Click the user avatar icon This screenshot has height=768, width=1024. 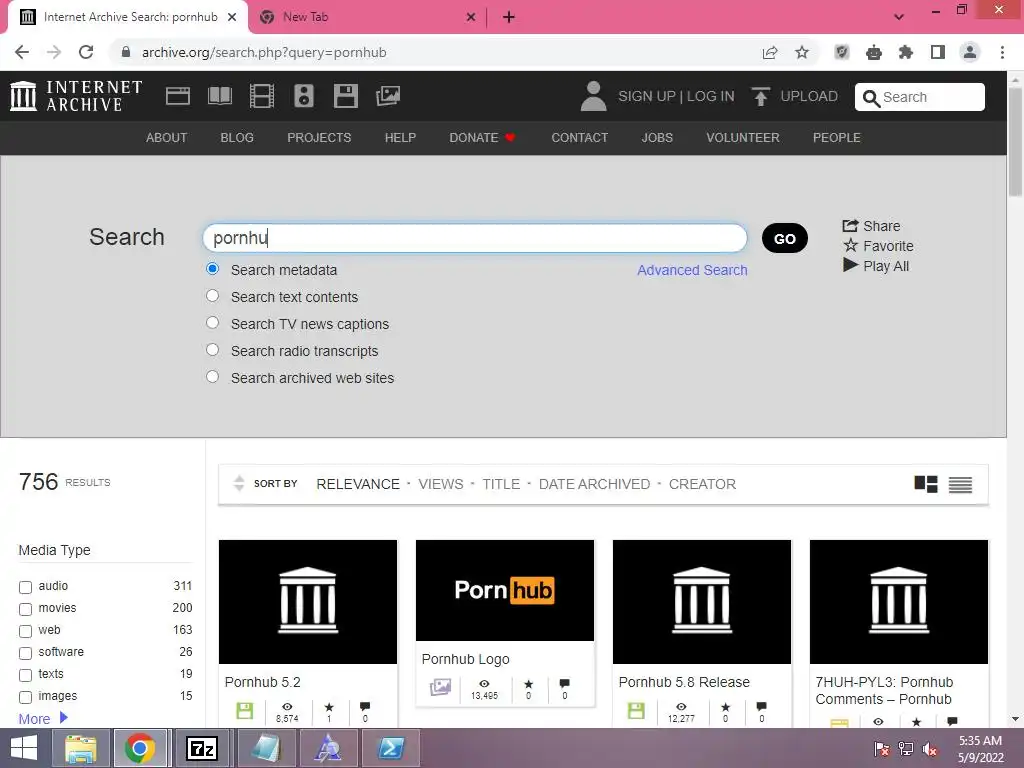(x=593, y=96)
